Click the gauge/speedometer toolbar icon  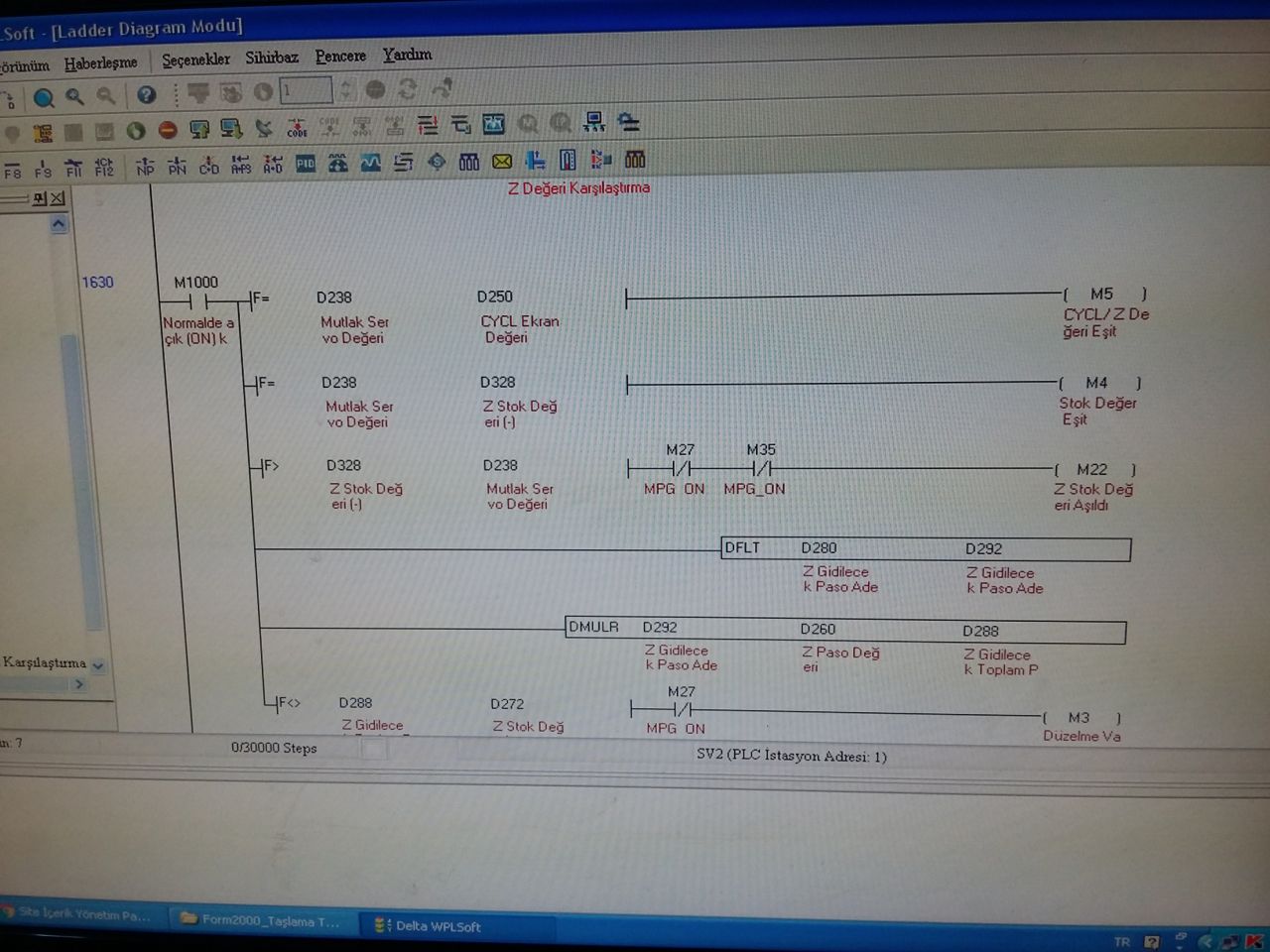338,163
